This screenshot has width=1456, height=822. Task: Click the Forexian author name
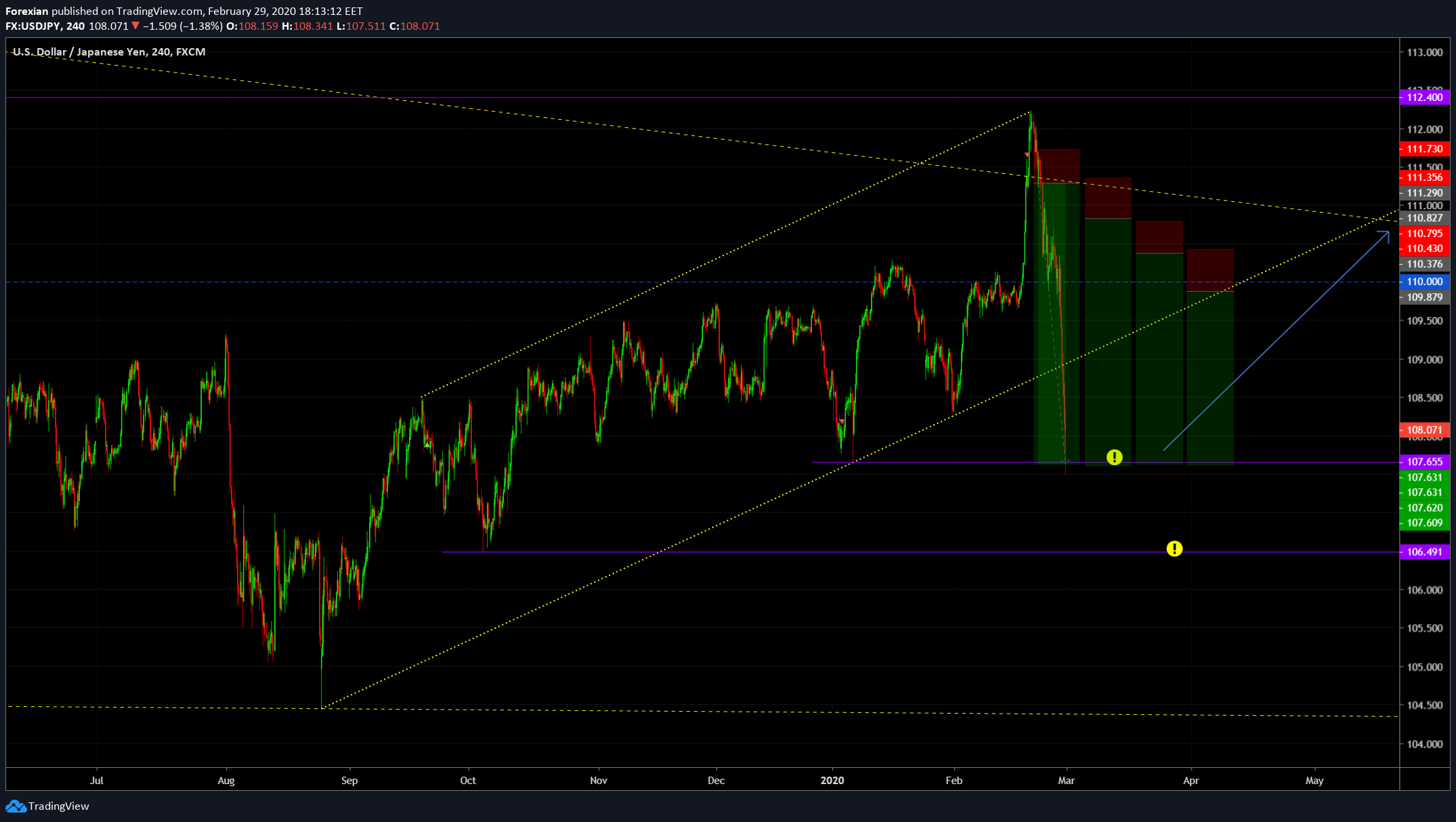point(27,11)
